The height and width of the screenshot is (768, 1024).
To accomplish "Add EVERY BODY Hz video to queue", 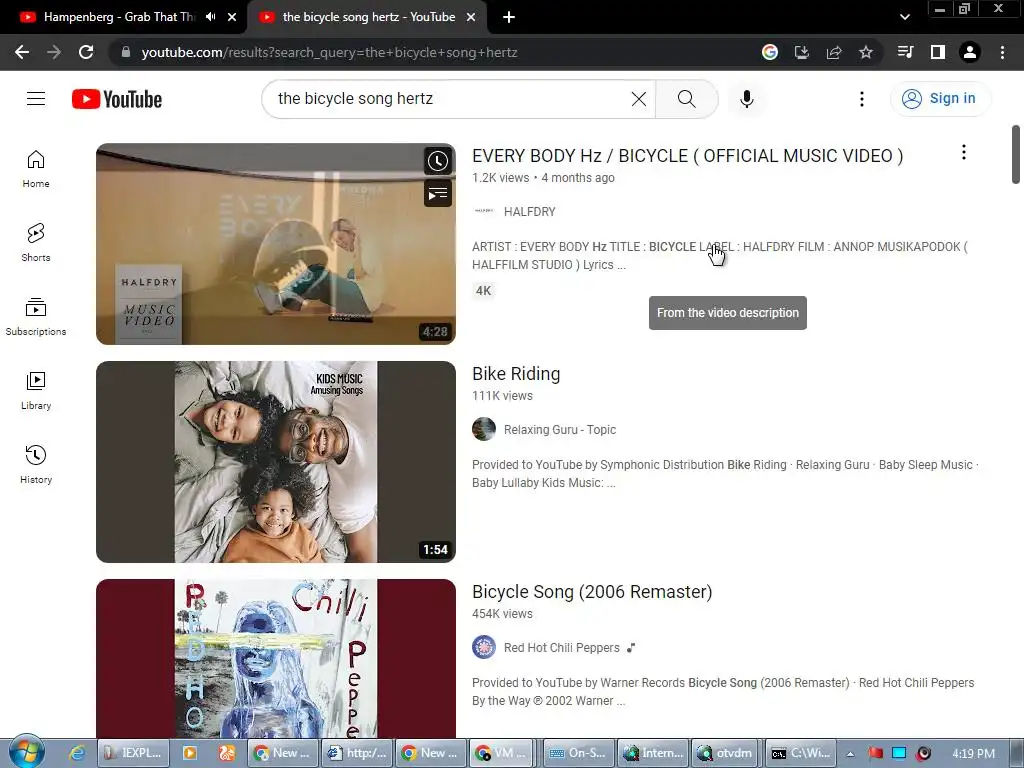I will 438,193.
